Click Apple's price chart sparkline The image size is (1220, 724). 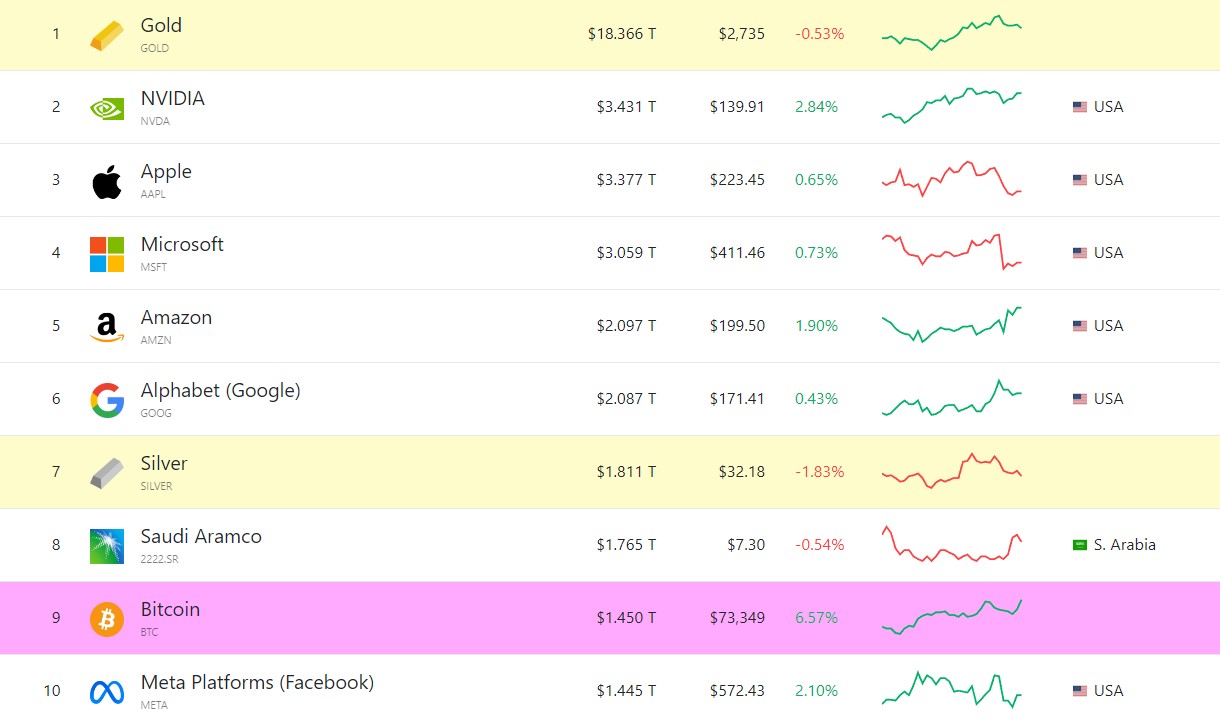[951, 180]
